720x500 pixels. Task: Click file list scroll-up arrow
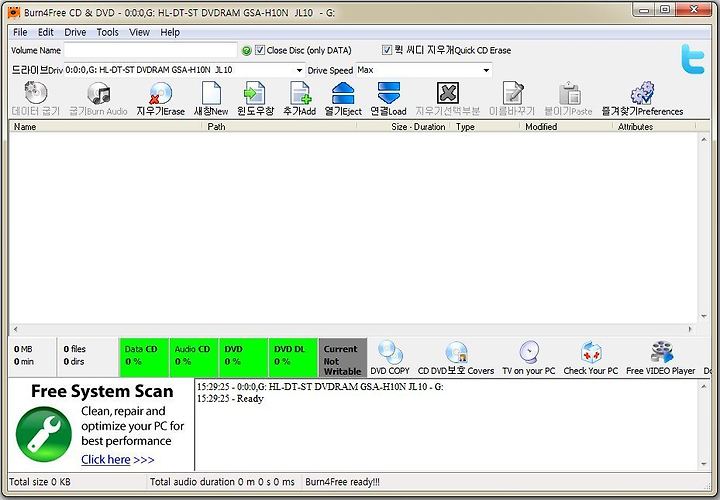[x=704, y=139]
